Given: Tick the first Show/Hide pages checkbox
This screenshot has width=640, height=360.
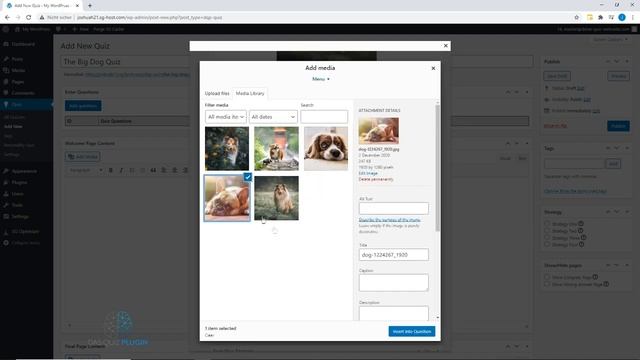Looking at the screenshot, I should pyautogui.click(x=547, y=277).
